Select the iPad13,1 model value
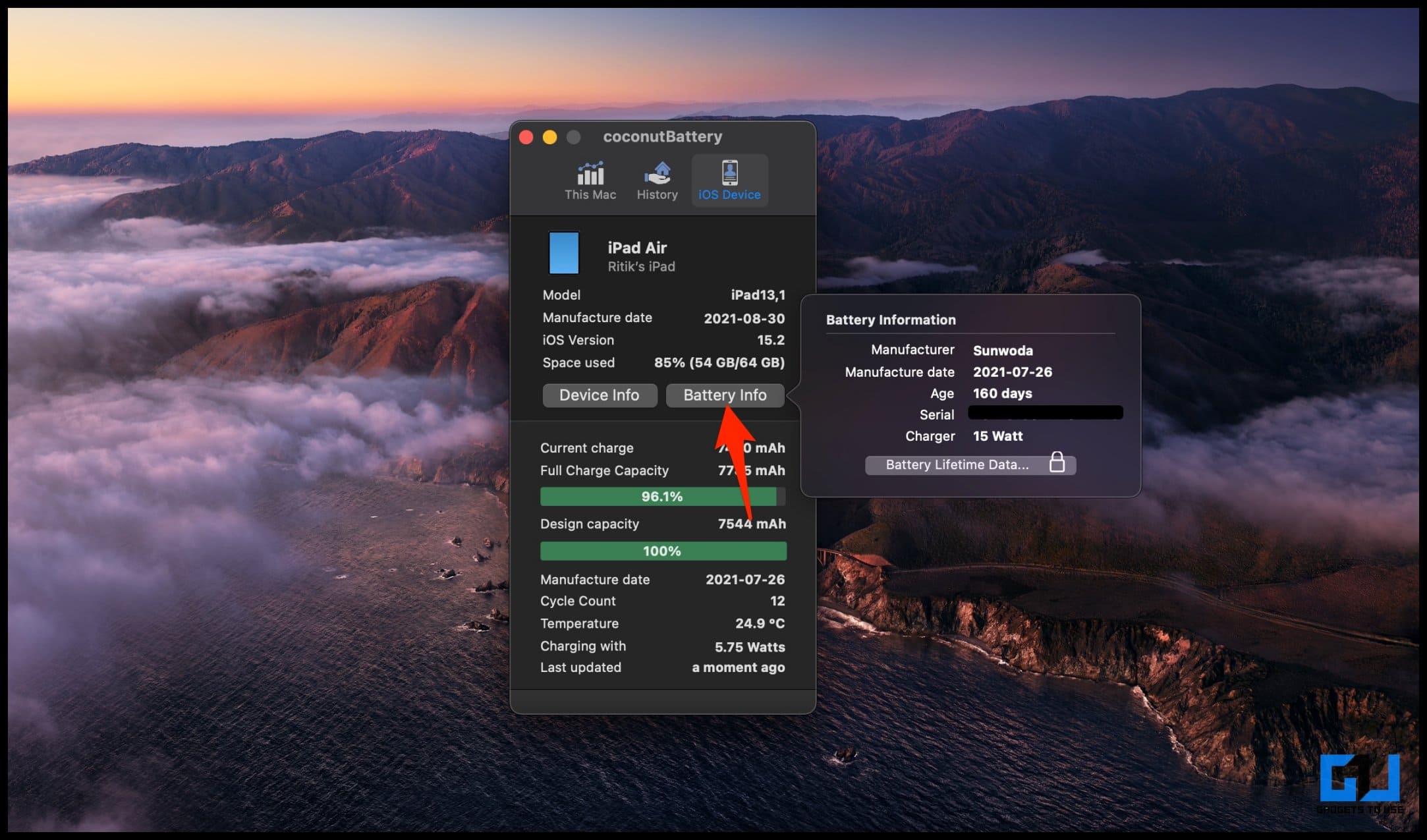This screenshot has width=1427, height=840. tap(758, 295)
